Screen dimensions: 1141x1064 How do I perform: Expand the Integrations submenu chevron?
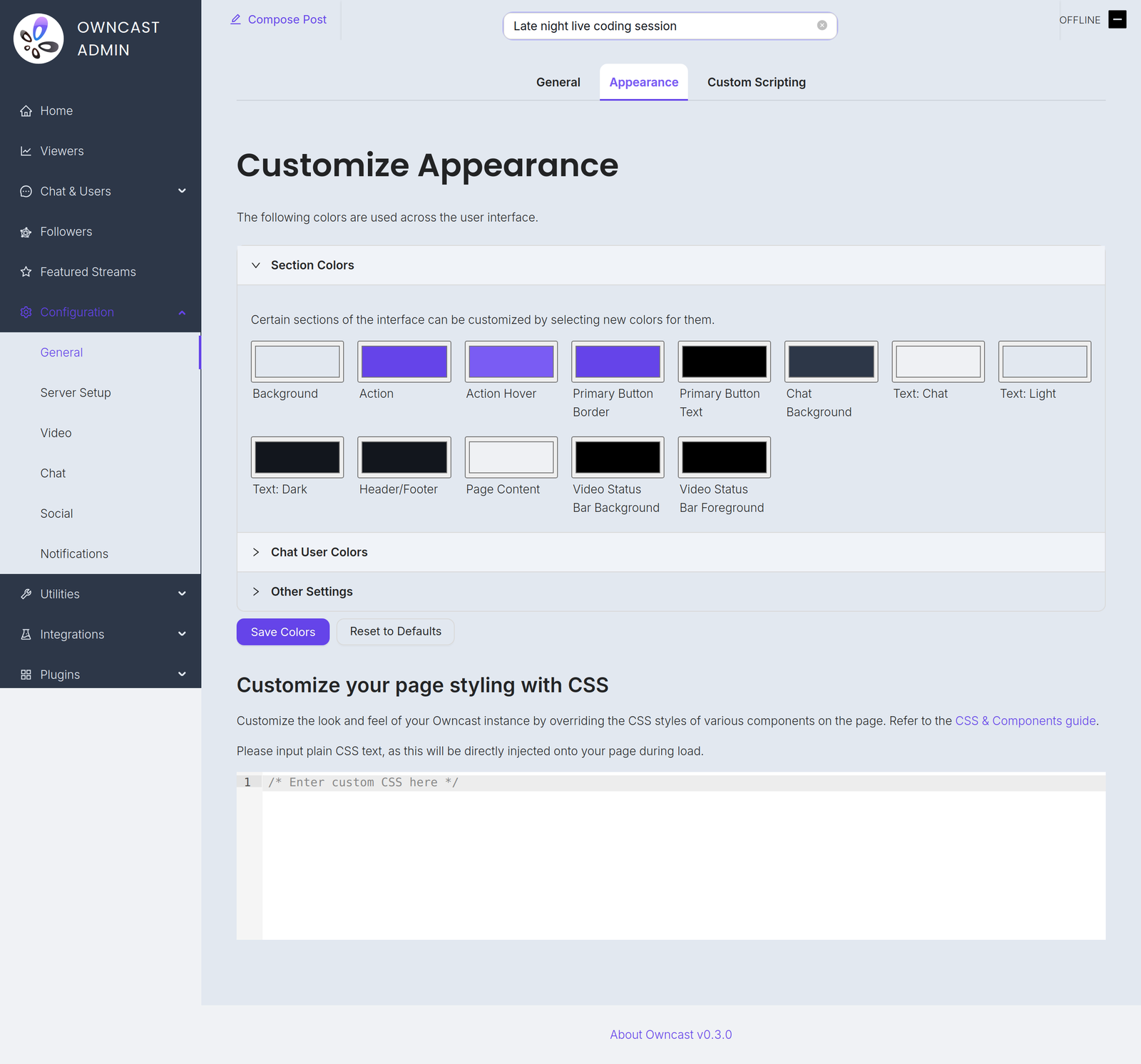(182, 634)
